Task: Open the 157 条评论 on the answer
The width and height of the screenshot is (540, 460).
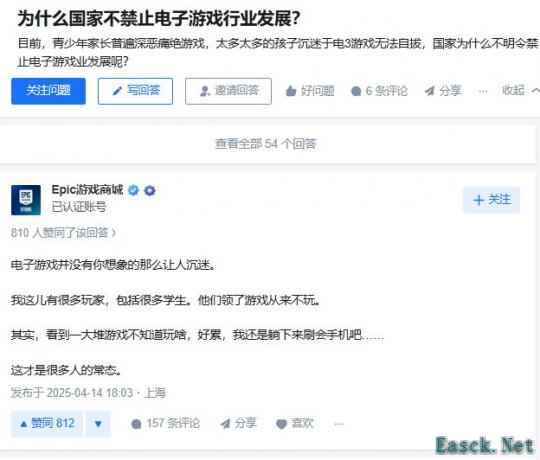Action: [165, 424]
